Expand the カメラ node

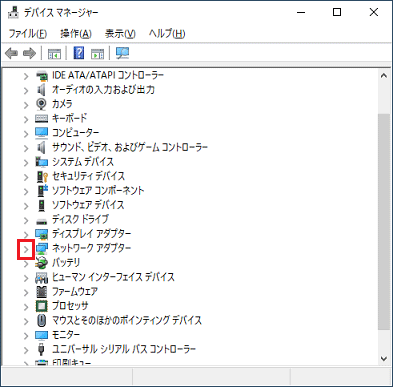[x=26, y=105]
